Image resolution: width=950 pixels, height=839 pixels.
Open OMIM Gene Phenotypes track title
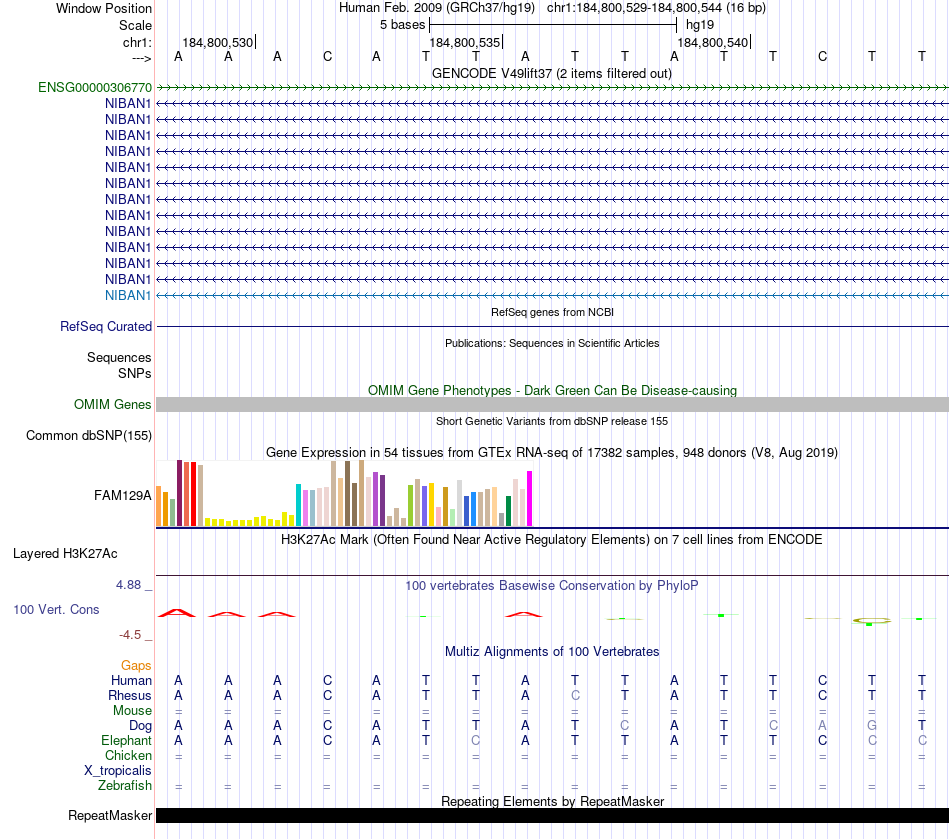pyautogui.click(x=552, y=391)
